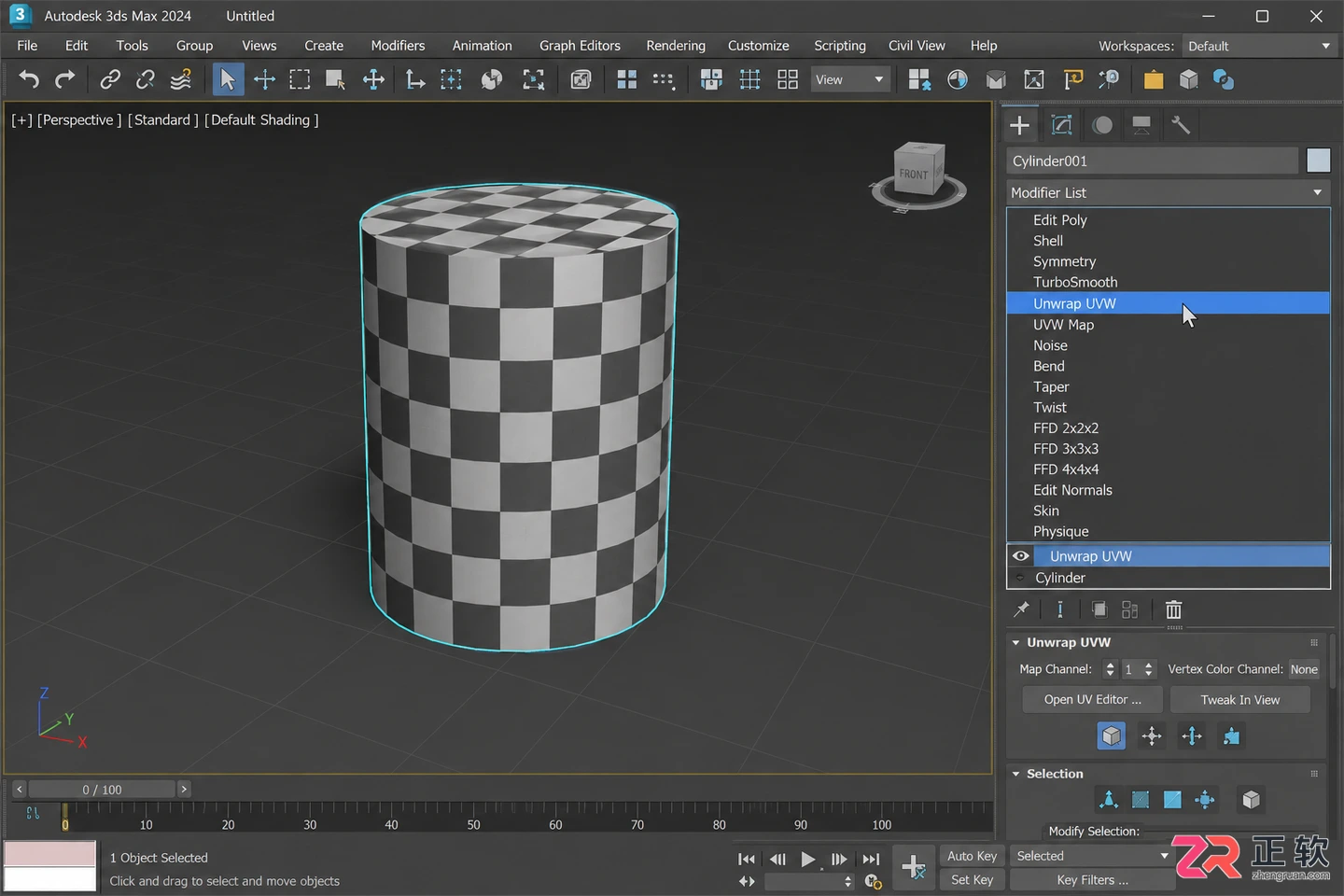Open the Modifier List dropdown
The image size is (1344, 896).
1168,192
